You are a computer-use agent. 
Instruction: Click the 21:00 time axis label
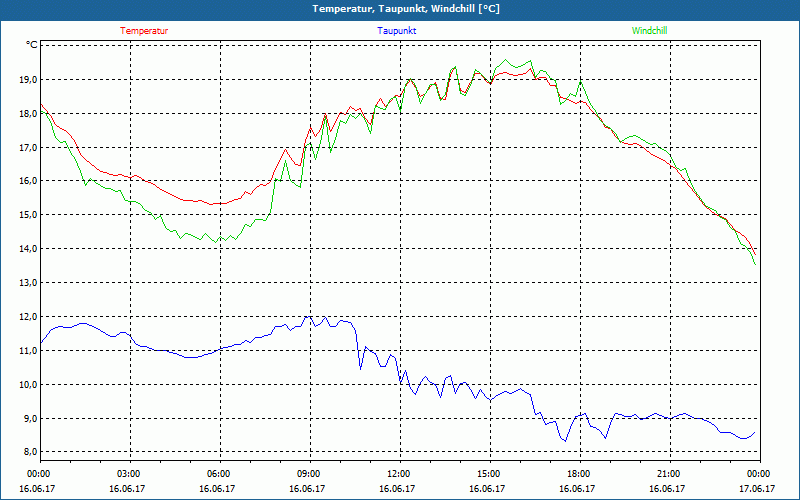[670, 474]
